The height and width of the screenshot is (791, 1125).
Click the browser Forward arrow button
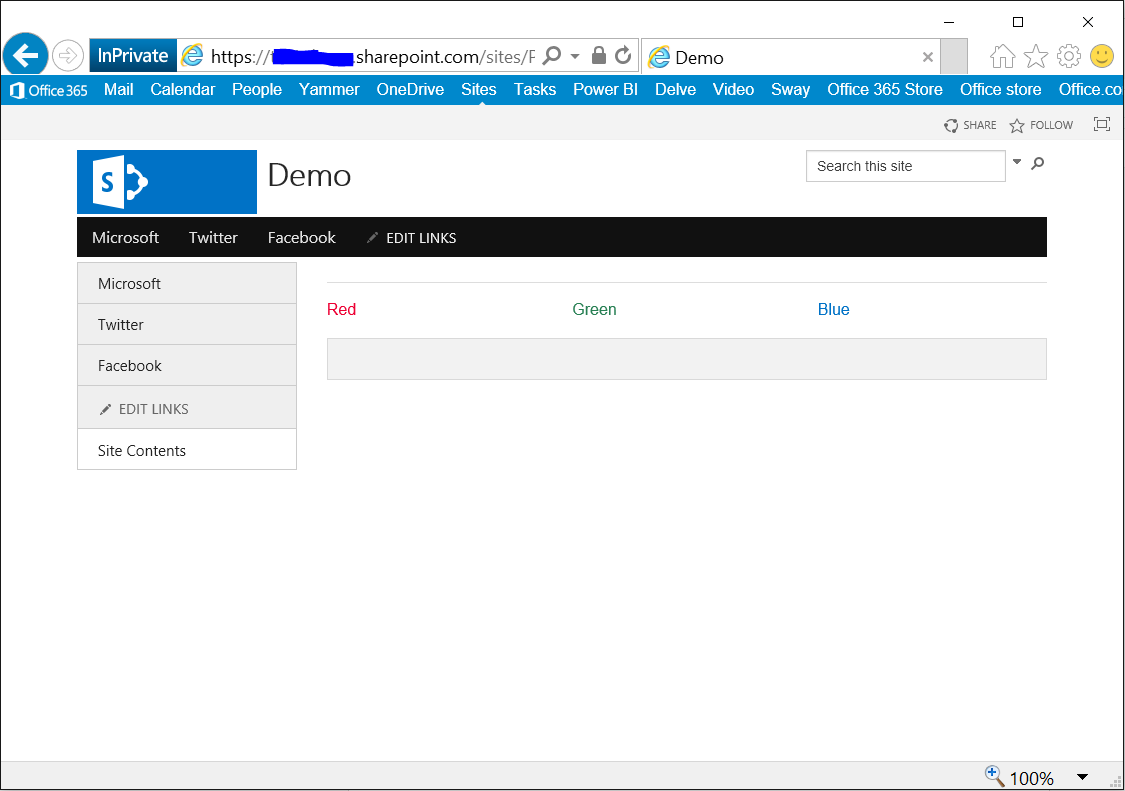(x=67, y=55)
